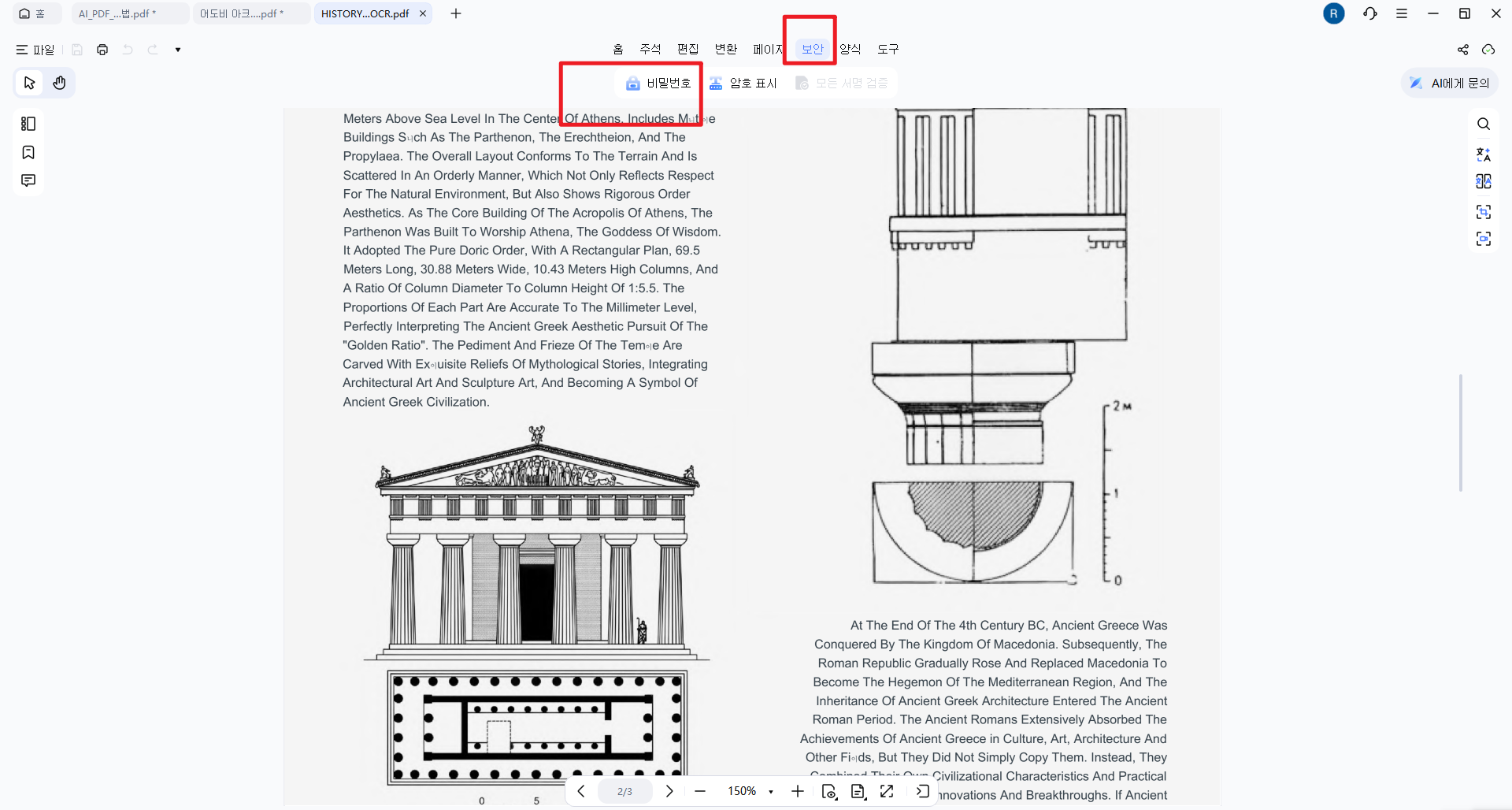The image size is (1512, 810).
Task: Click the sync/update icon near avatar
Action: point(1370,13)
